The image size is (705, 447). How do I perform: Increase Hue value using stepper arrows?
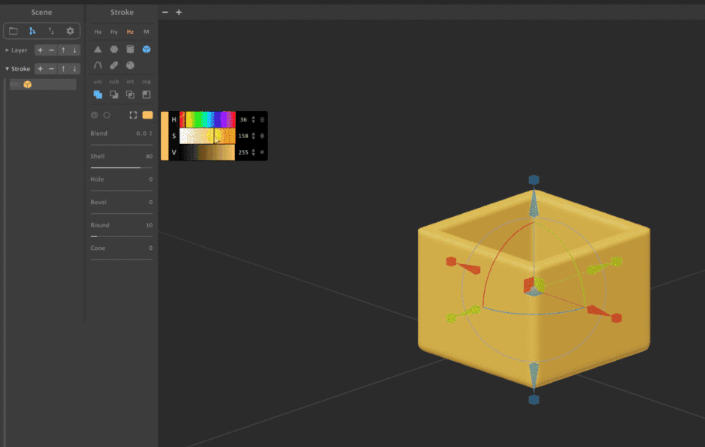254,117
